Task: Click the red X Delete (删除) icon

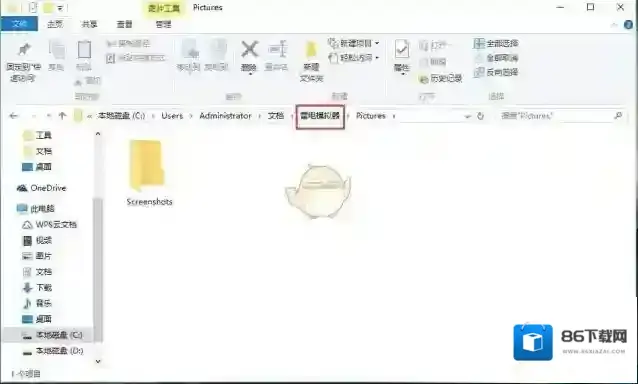Action: click(249, 50)
